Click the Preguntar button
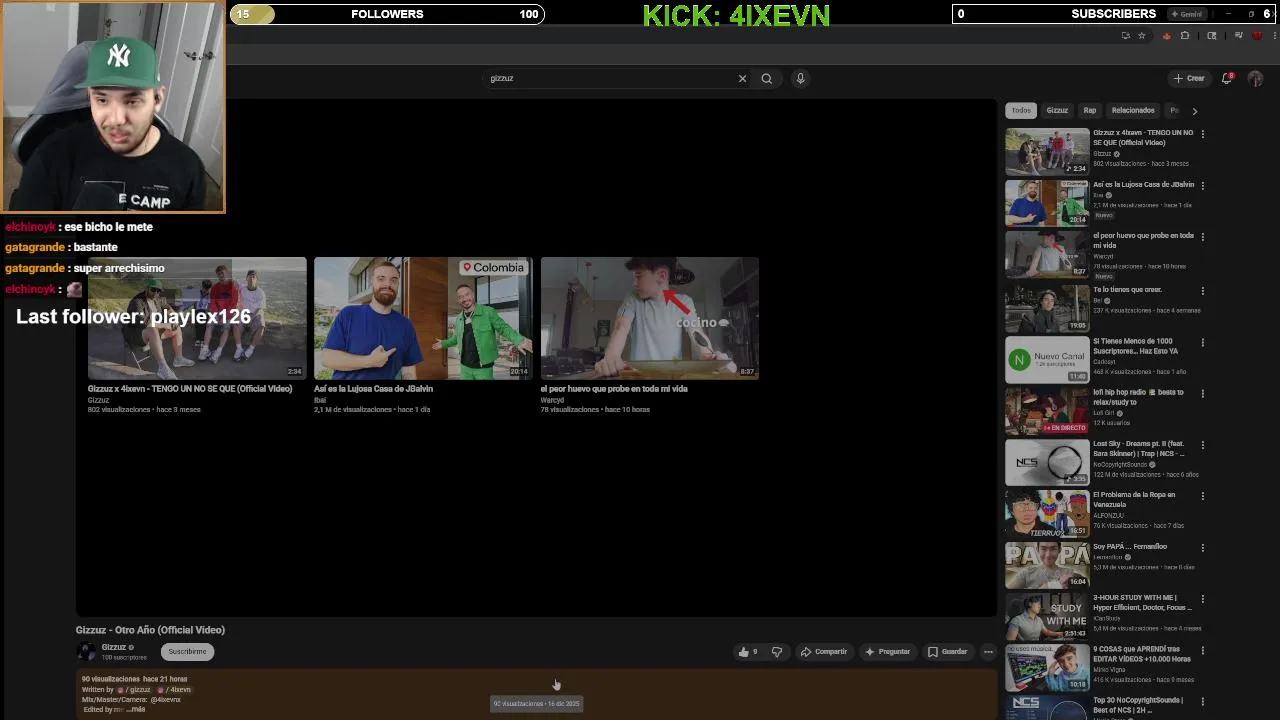Image resolution: width=1280 pixels, height=720 pixels. tap(887, 652)
